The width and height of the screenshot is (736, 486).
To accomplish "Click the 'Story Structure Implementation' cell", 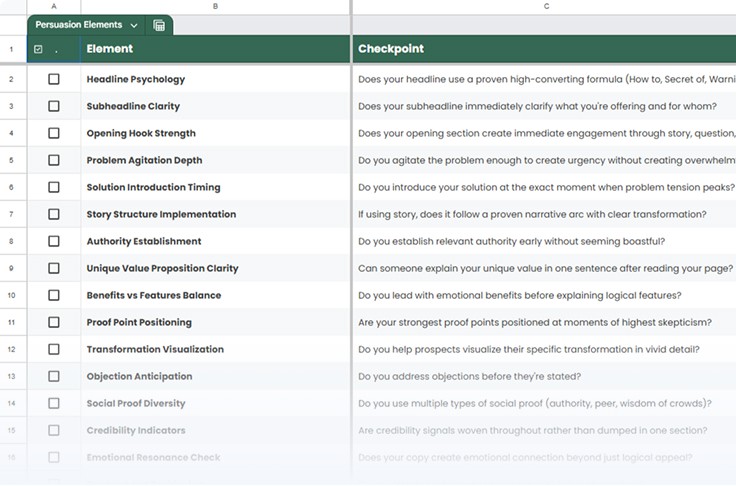I will [x=215, y=214].
